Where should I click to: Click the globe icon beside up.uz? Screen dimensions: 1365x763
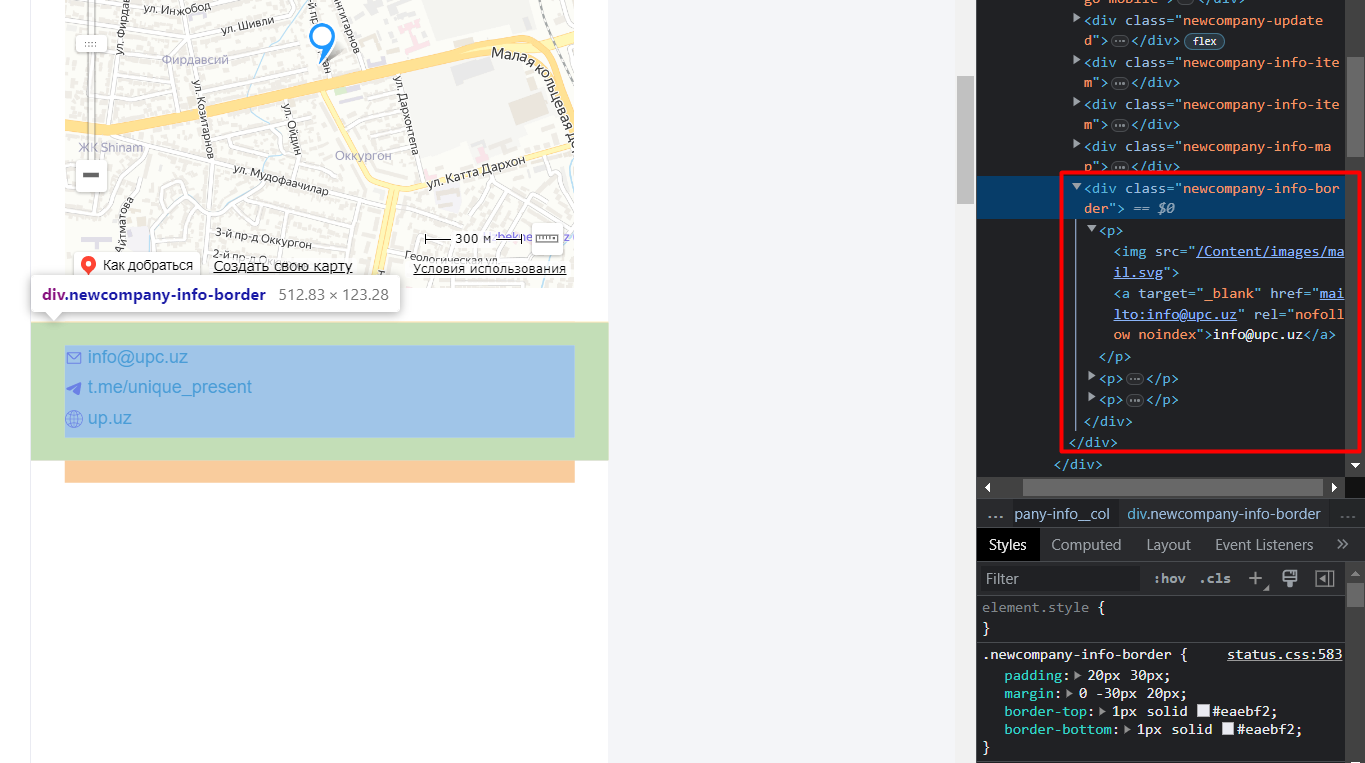[x=74, y=419]
